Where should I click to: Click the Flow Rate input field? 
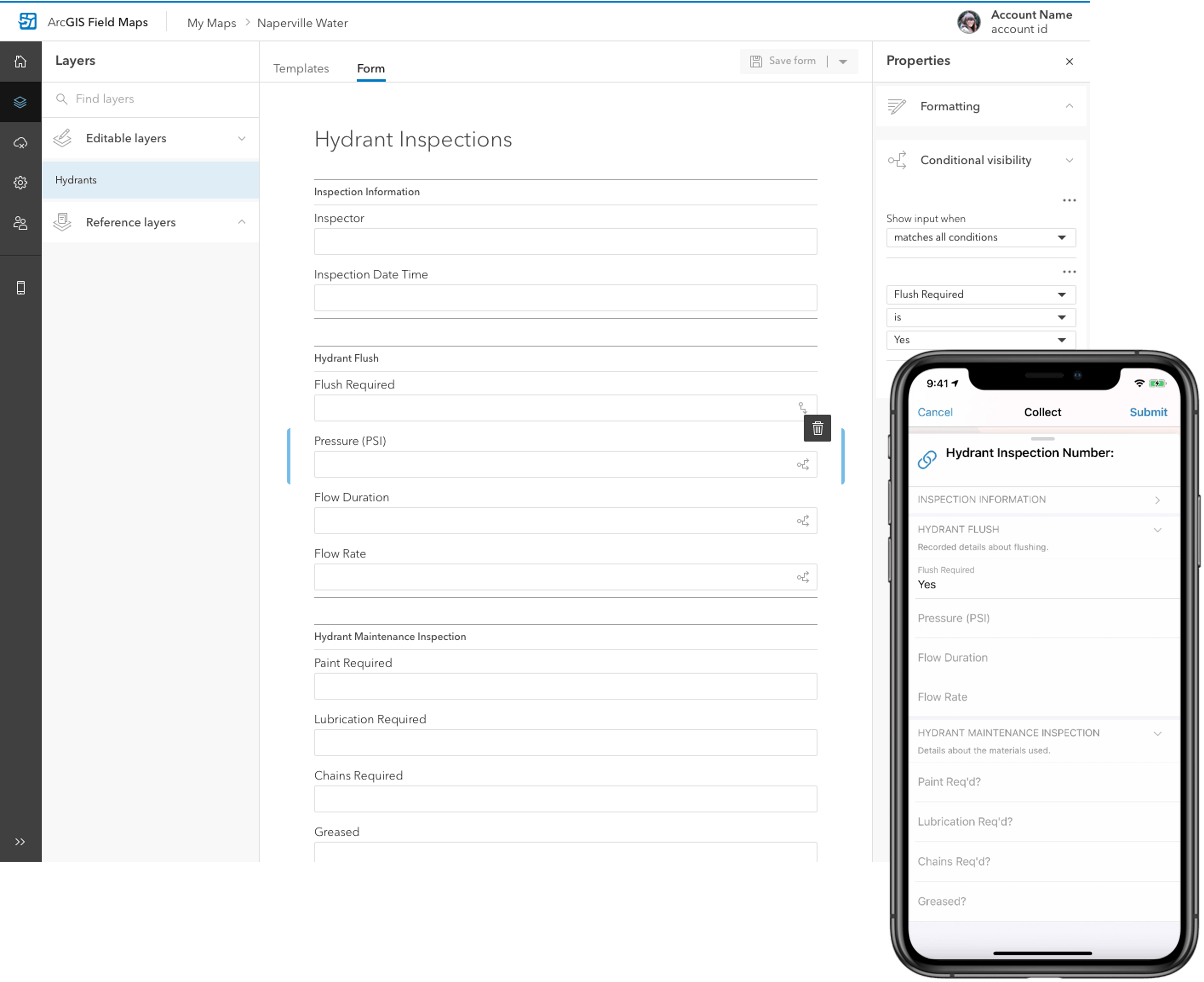[x=565, y=577]
